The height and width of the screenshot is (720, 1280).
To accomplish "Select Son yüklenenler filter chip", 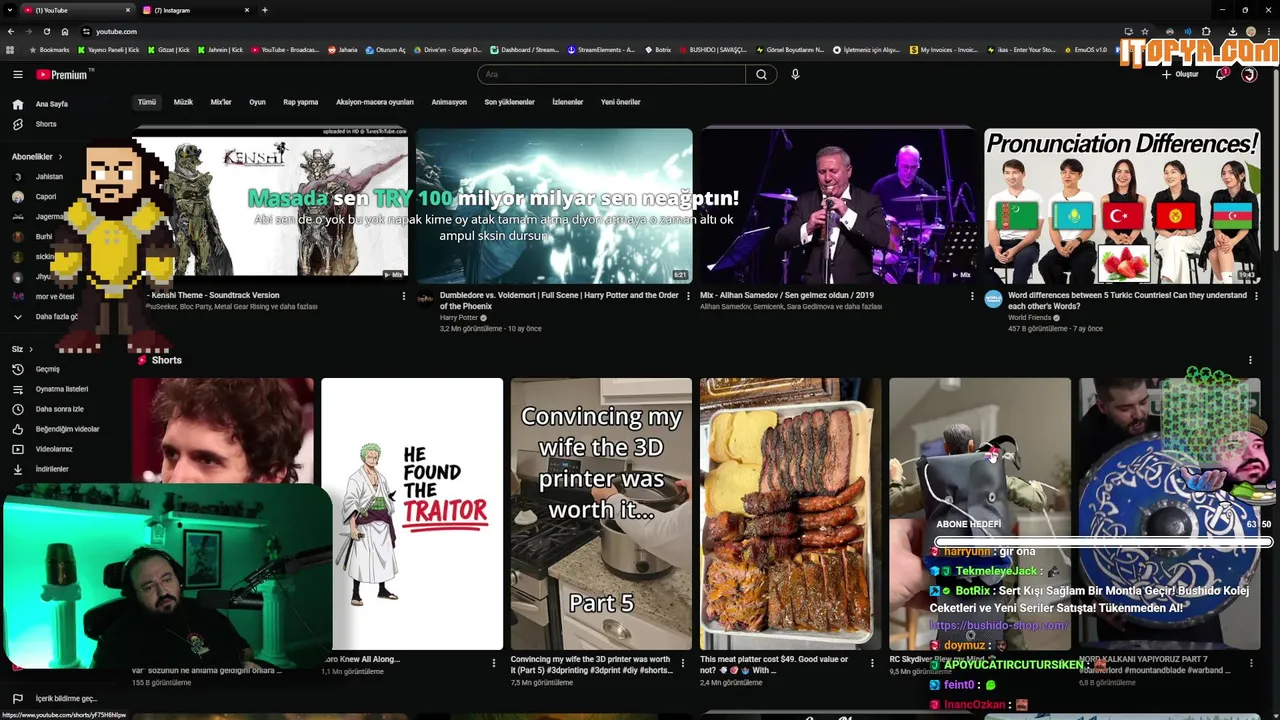I will (x=509, y=102).
